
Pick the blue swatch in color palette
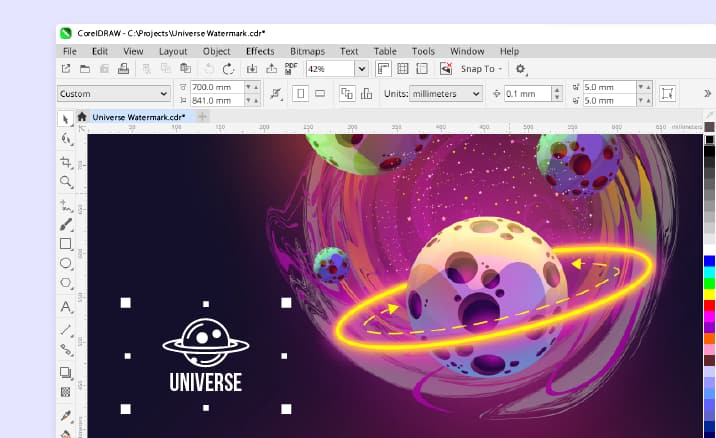[x=709, y=260]
